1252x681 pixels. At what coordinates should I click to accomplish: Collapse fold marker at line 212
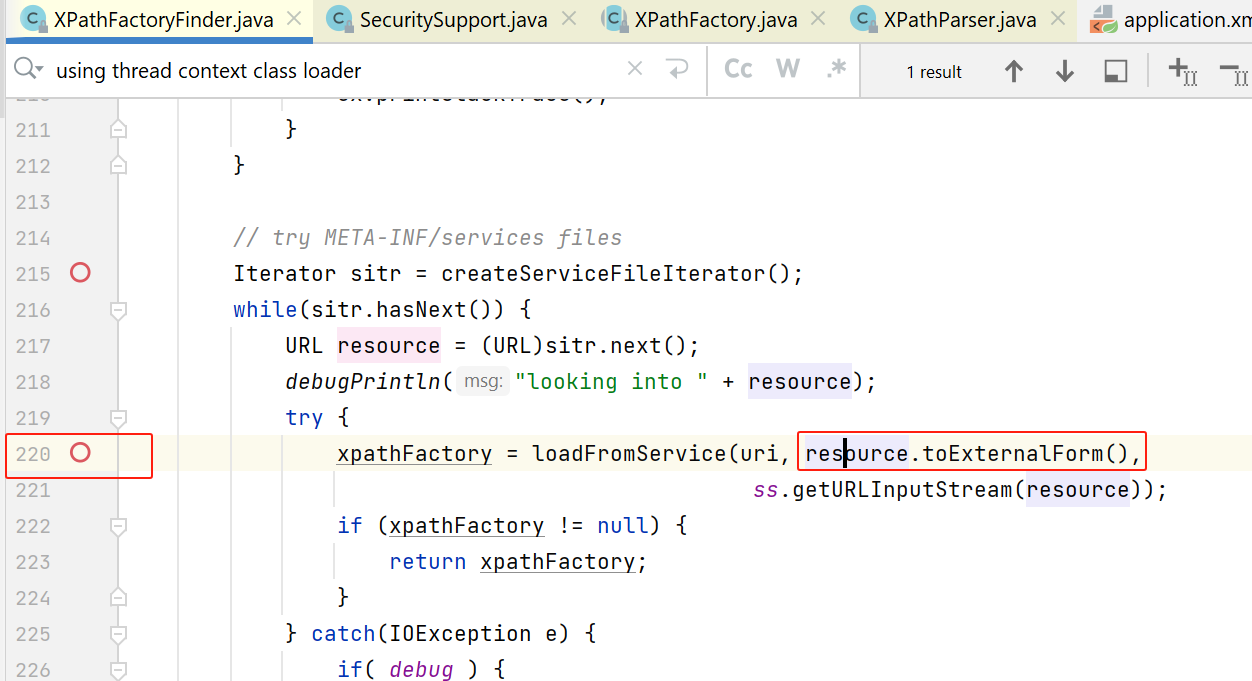pos(118,165)
